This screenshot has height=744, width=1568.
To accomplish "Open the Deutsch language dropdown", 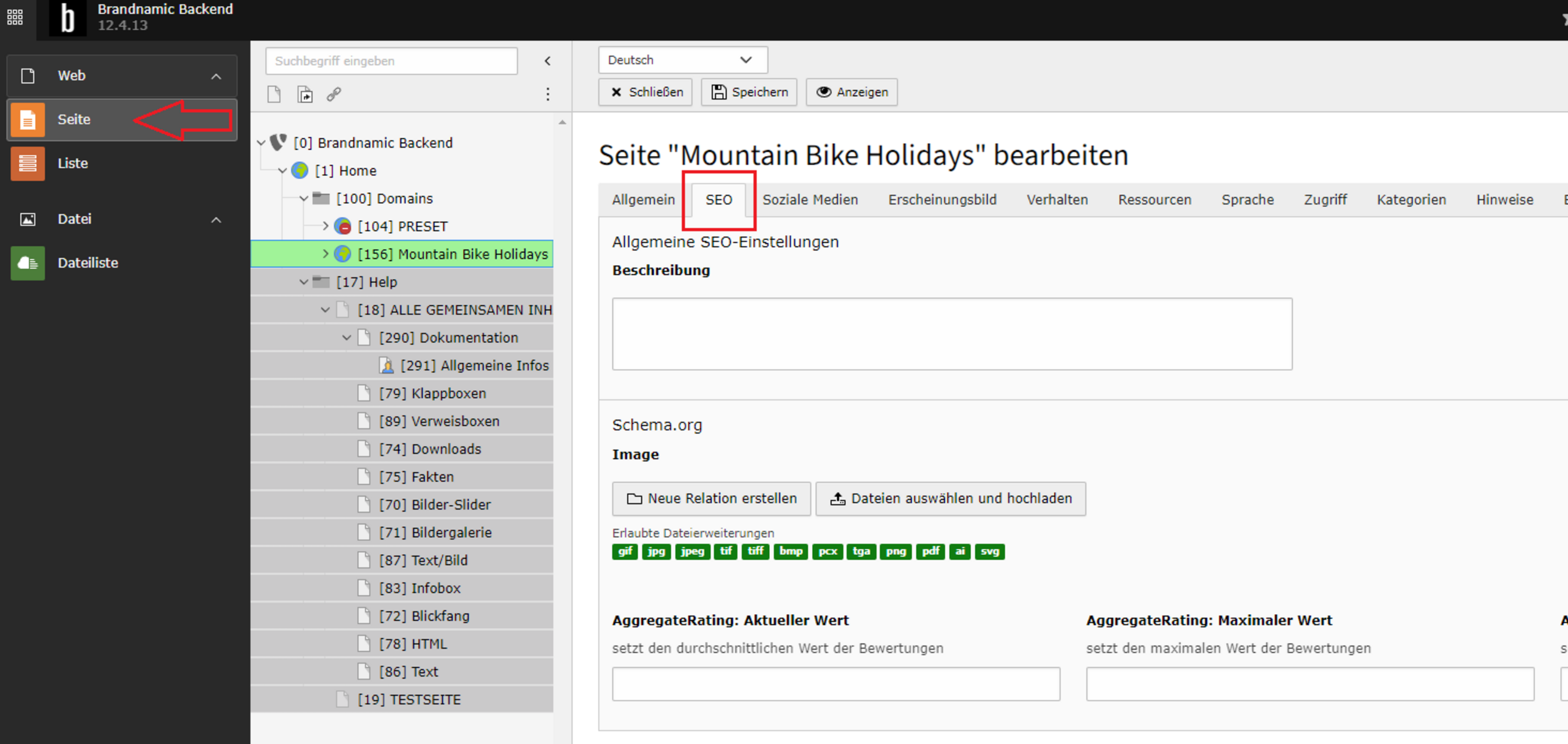I will 682,60.
